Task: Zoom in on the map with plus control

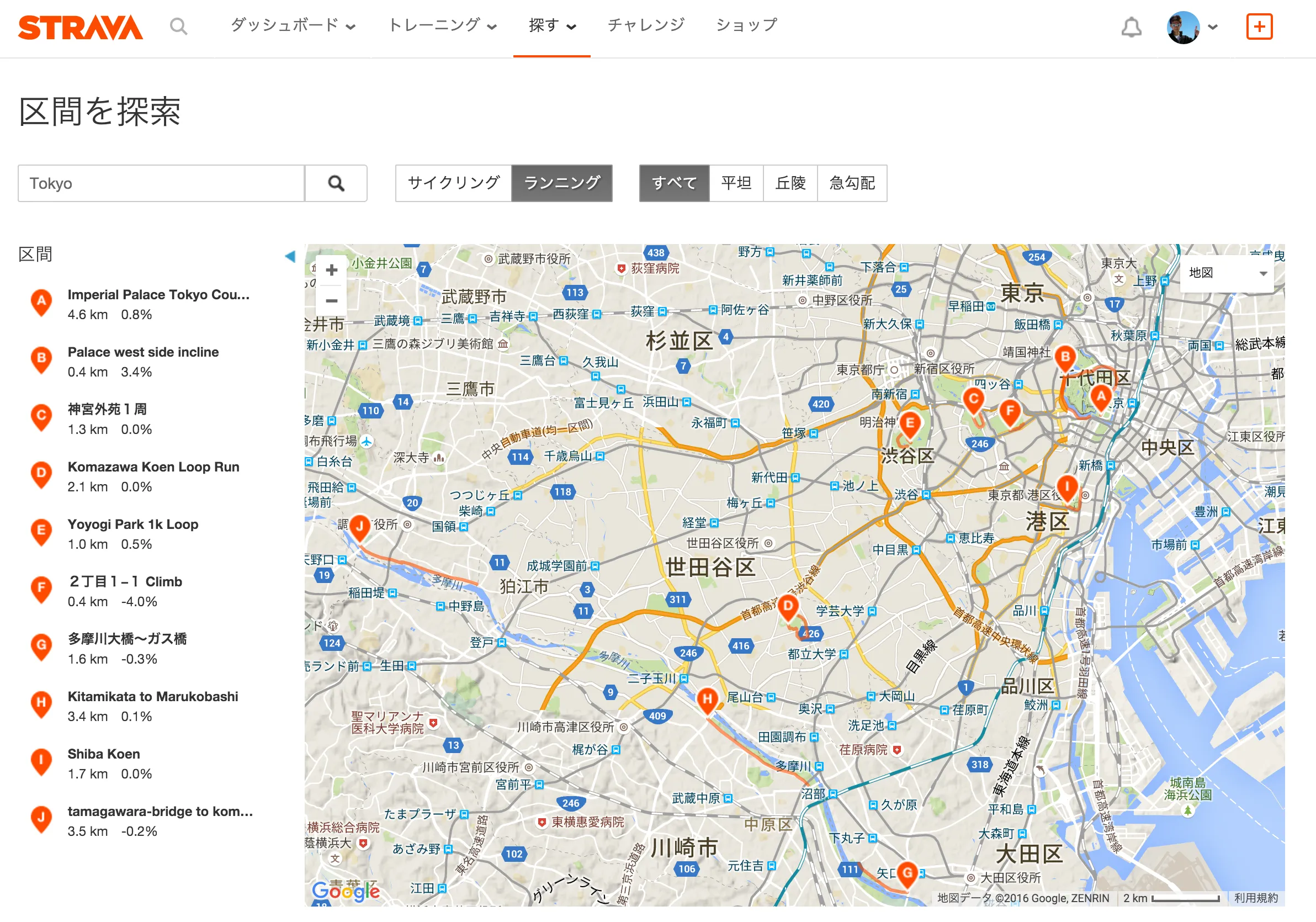Action: (x=331, y=270)
